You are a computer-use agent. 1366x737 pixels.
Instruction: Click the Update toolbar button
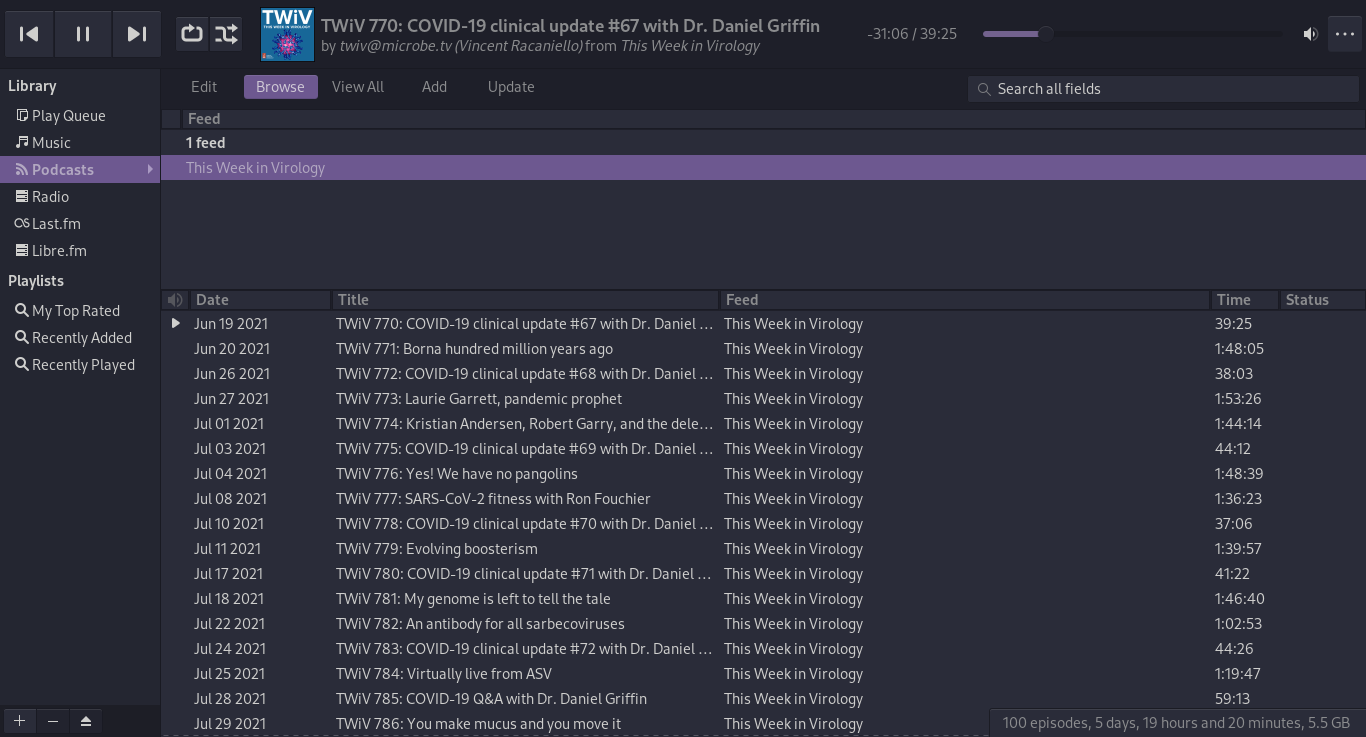click(x=510, y=87)
